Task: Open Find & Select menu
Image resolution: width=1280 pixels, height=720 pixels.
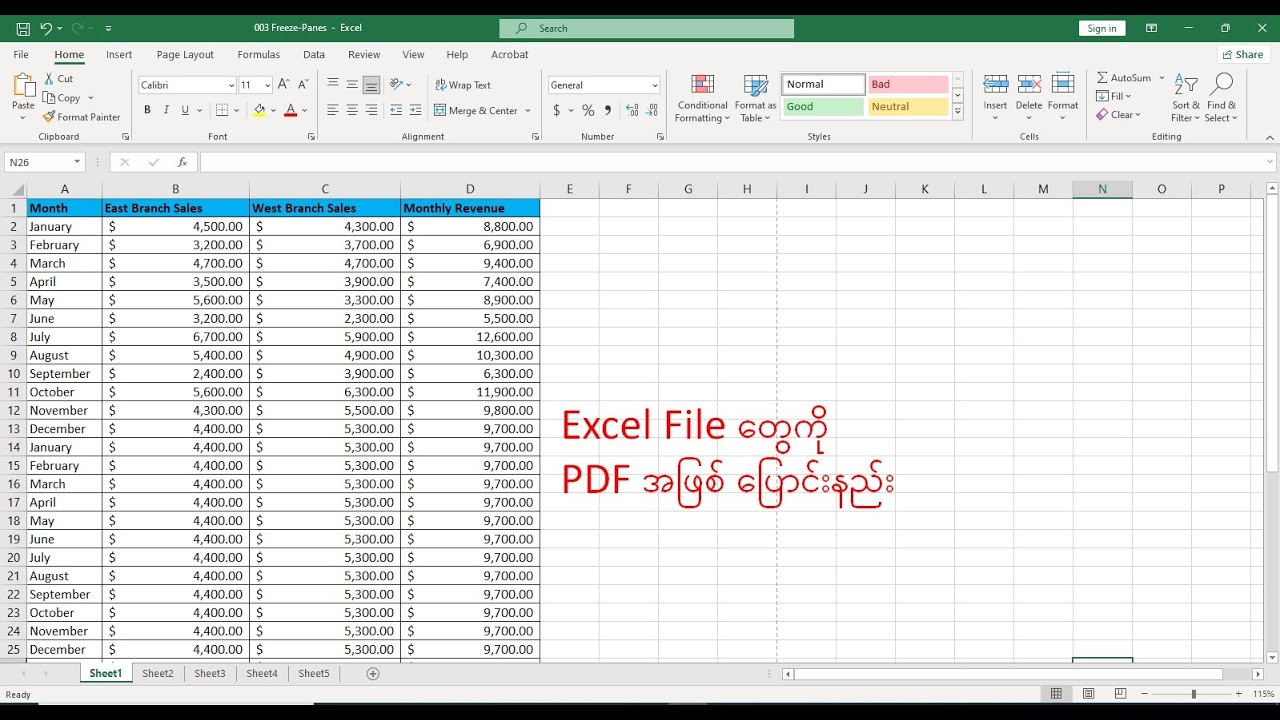Action: (x=1221, y=99)
